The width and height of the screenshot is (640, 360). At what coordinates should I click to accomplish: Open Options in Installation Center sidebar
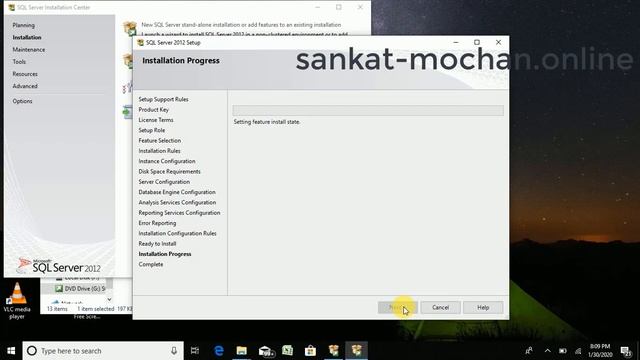pyautogui.click(x=22, y=101)
